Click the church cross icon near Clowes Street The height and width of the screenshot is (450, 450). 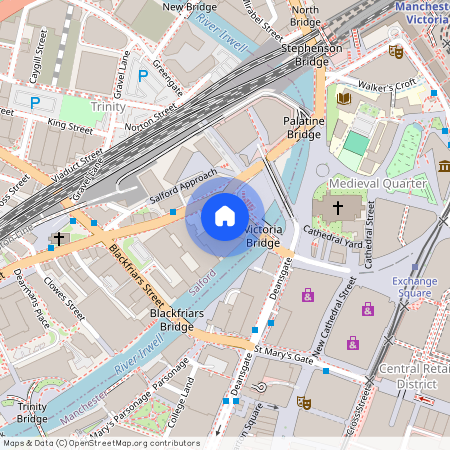[x=59, y=239]
